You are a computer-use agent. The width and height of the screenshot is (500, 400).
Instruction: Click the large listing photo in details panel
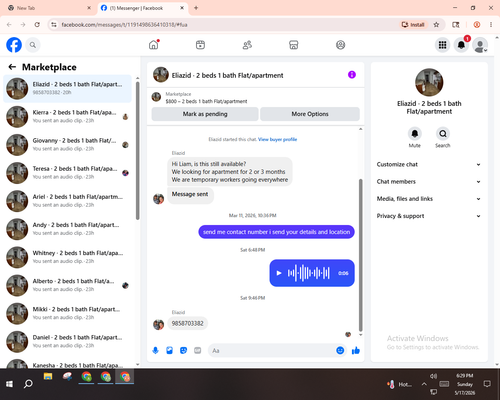pyautogui.click(x=429, y=82)
